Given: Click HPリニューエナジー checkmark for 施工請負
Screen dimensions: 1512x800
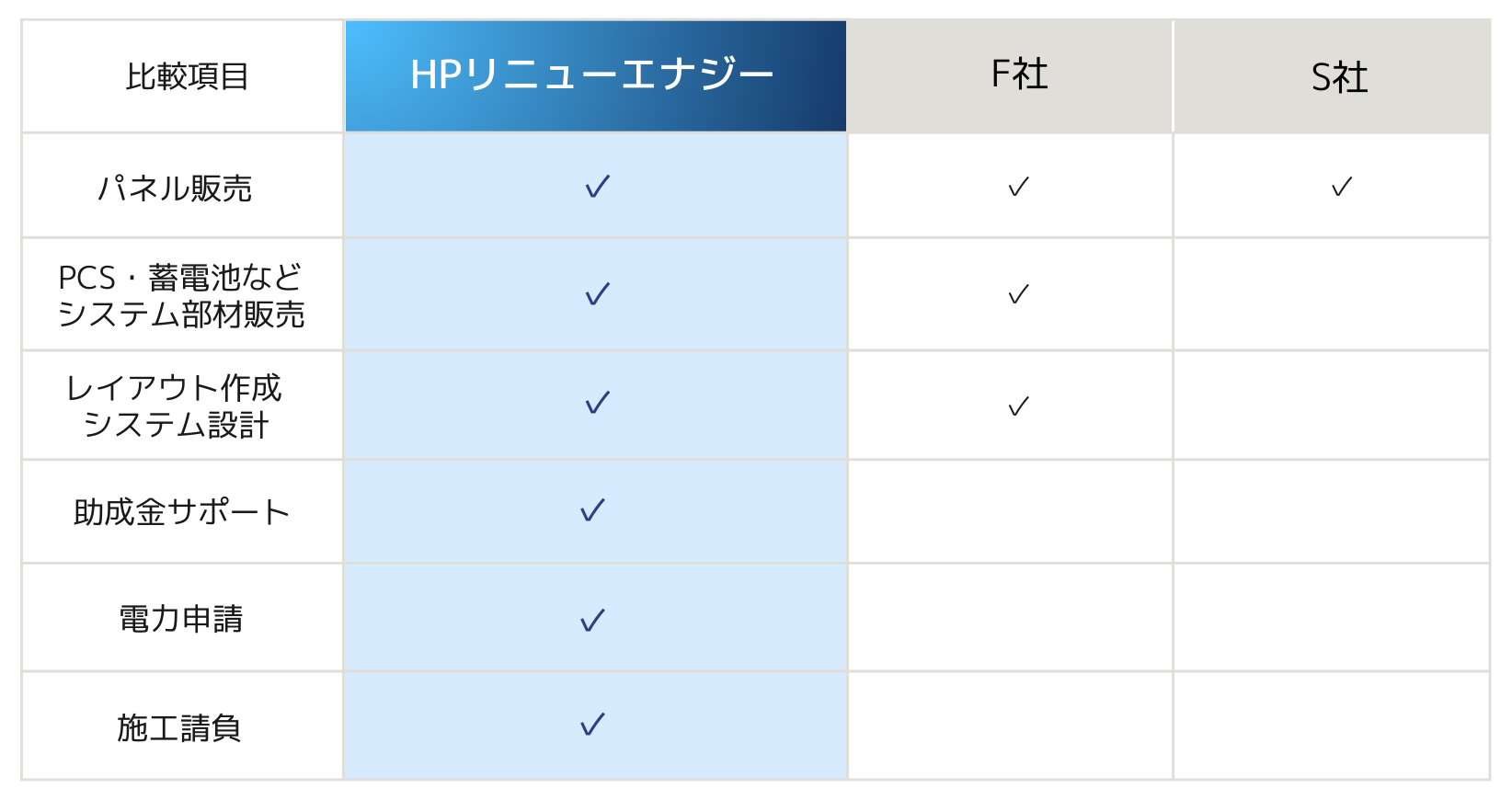Looking at the screenshot, I should (592, 725).
